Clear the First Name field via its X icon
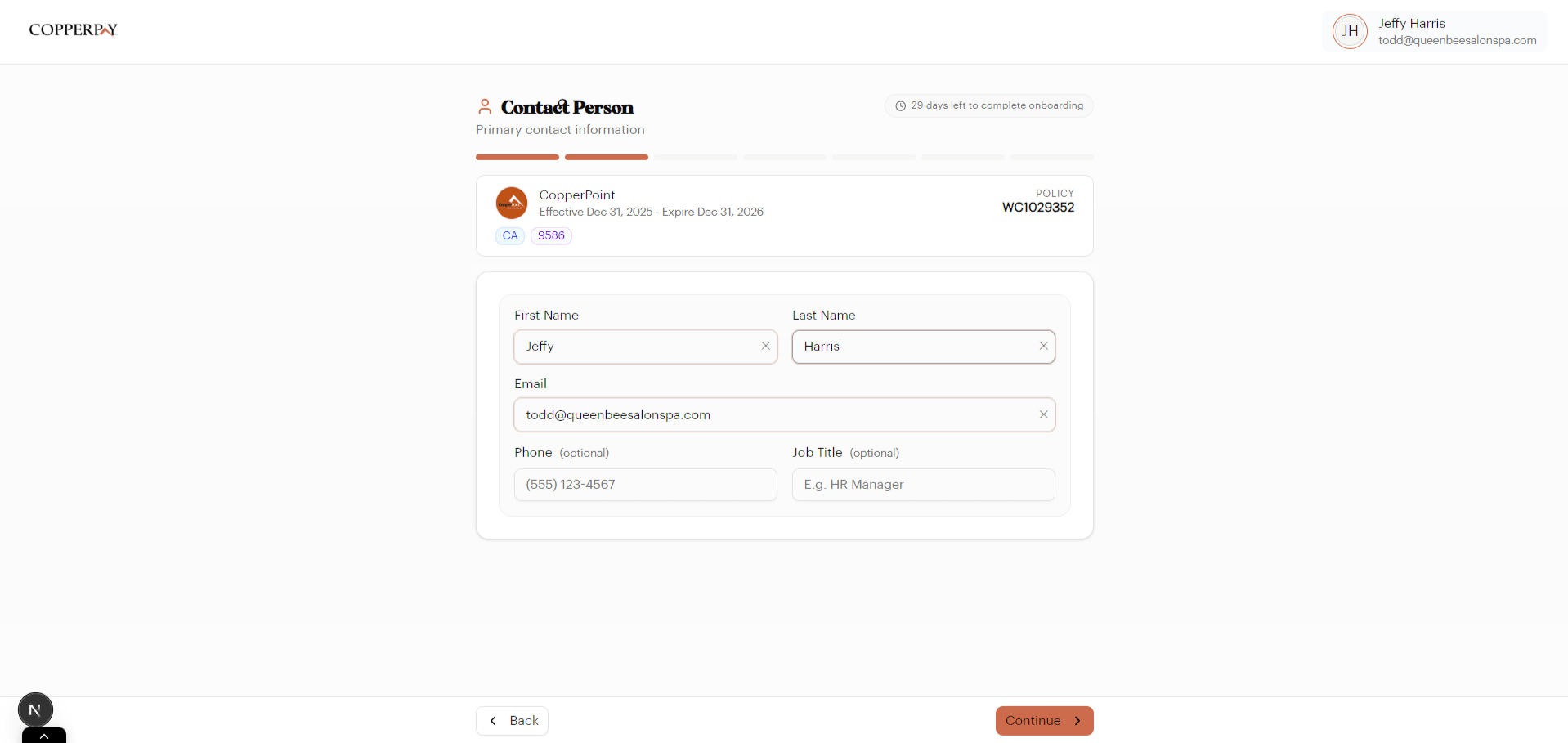Screen dimensions: 1568x743 (x=765, y=346)
